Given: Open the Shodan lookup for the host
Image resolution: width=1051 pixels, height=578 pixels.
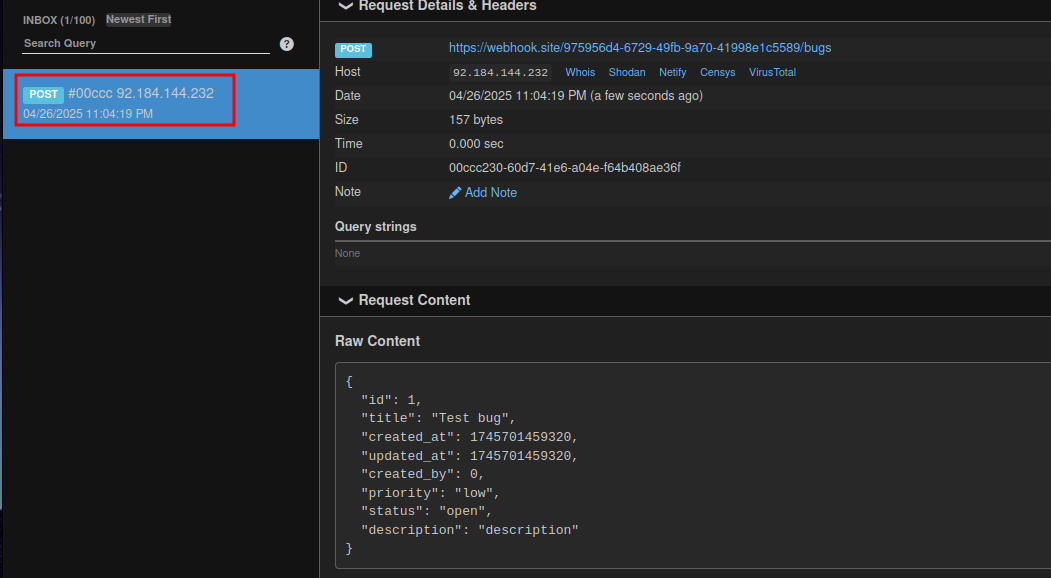Looking at the screenshot, I should (x=627, y=72).
